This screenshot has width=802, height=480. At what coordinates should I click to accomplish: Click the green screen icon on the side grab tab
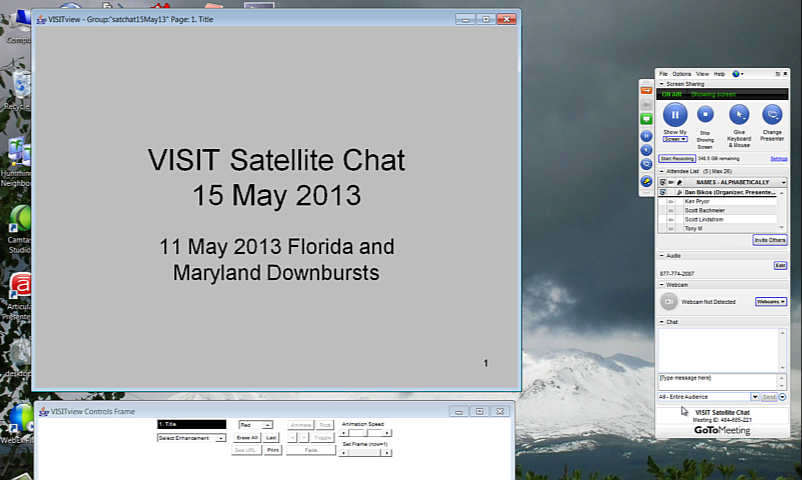[x=646, y=119]
